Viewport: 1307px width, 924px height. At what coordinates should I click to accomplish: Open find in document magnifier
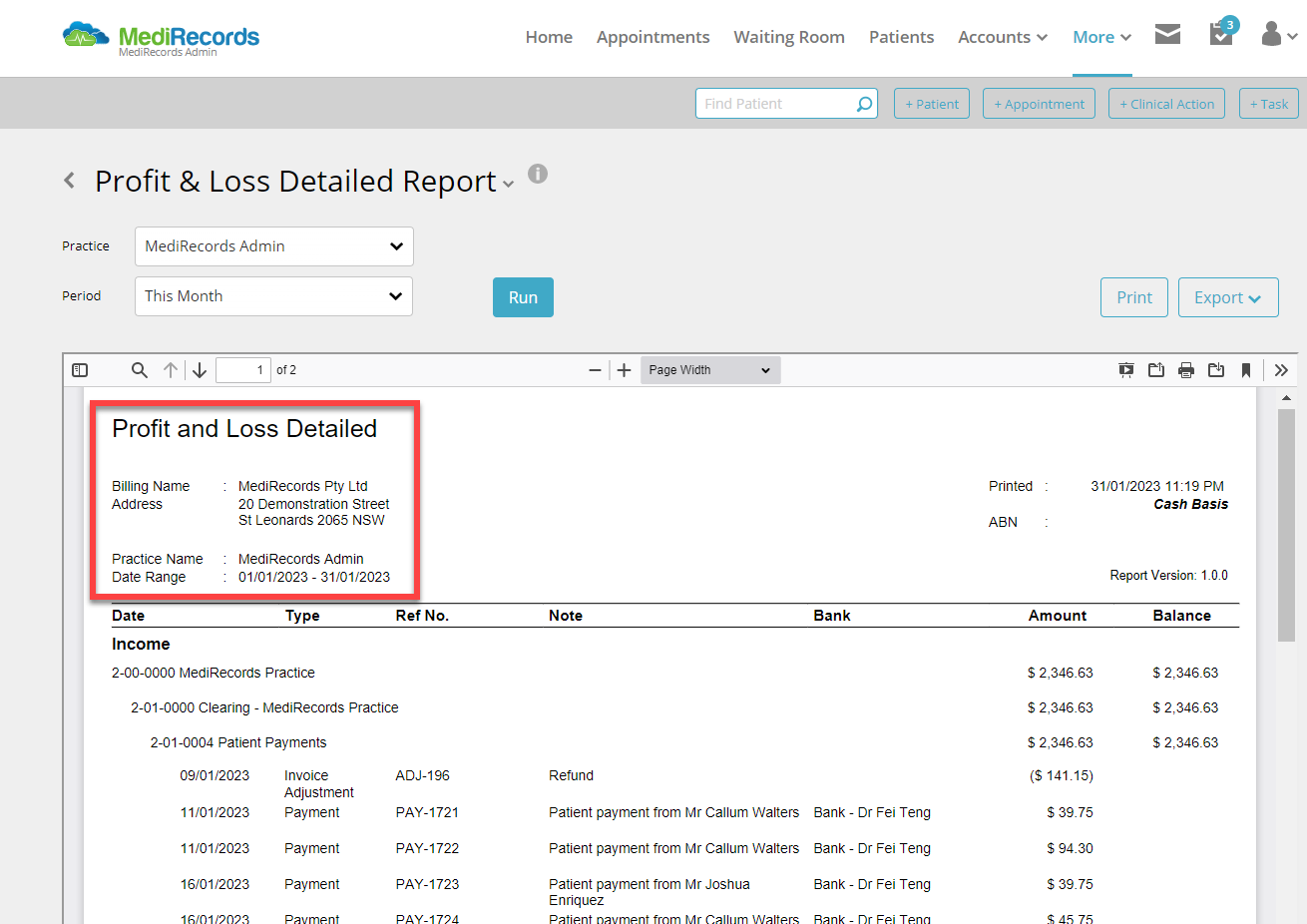(x=140, y=370)
